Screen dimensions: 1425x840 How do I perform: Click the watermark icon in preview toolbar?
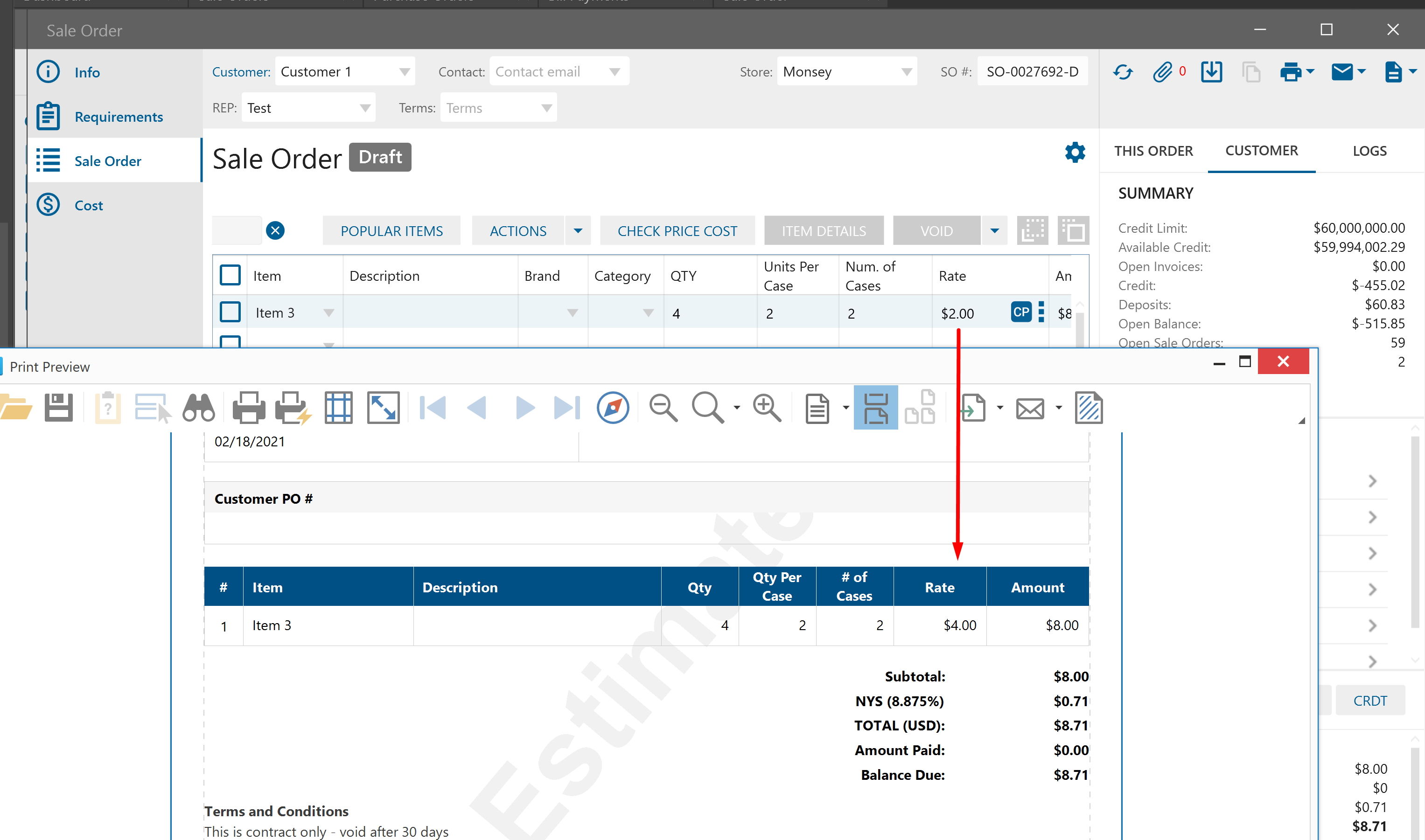pos(1088,408)
